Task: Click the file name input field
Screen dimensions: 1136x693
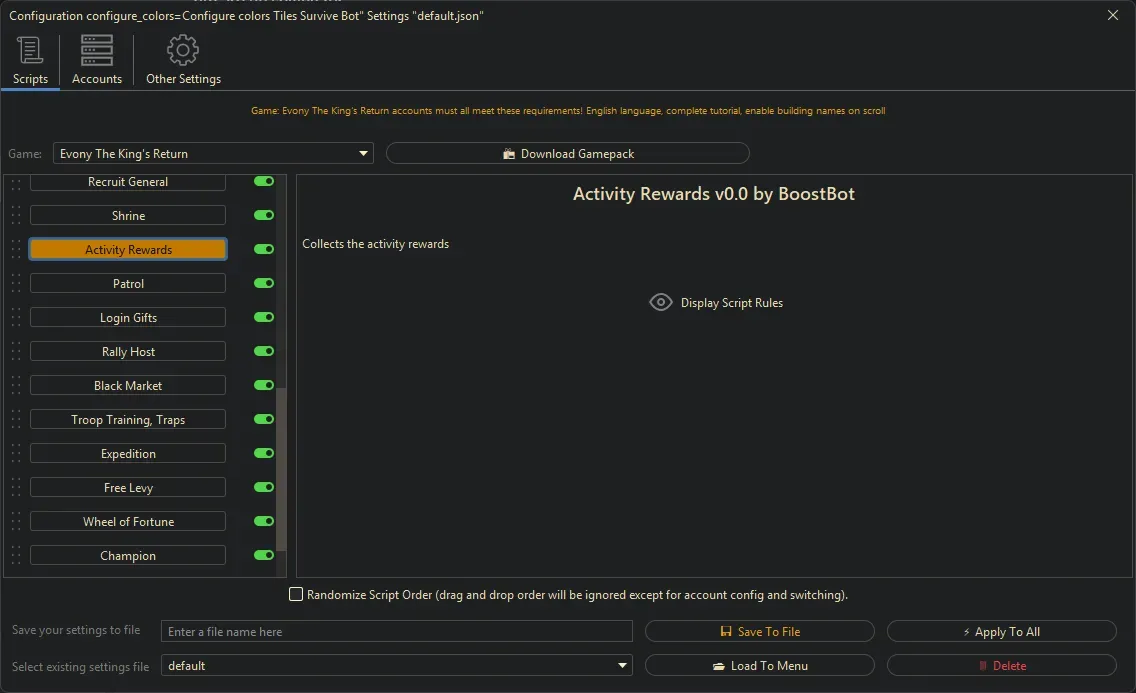Action: pyautogui.click(x=397, y=631)
